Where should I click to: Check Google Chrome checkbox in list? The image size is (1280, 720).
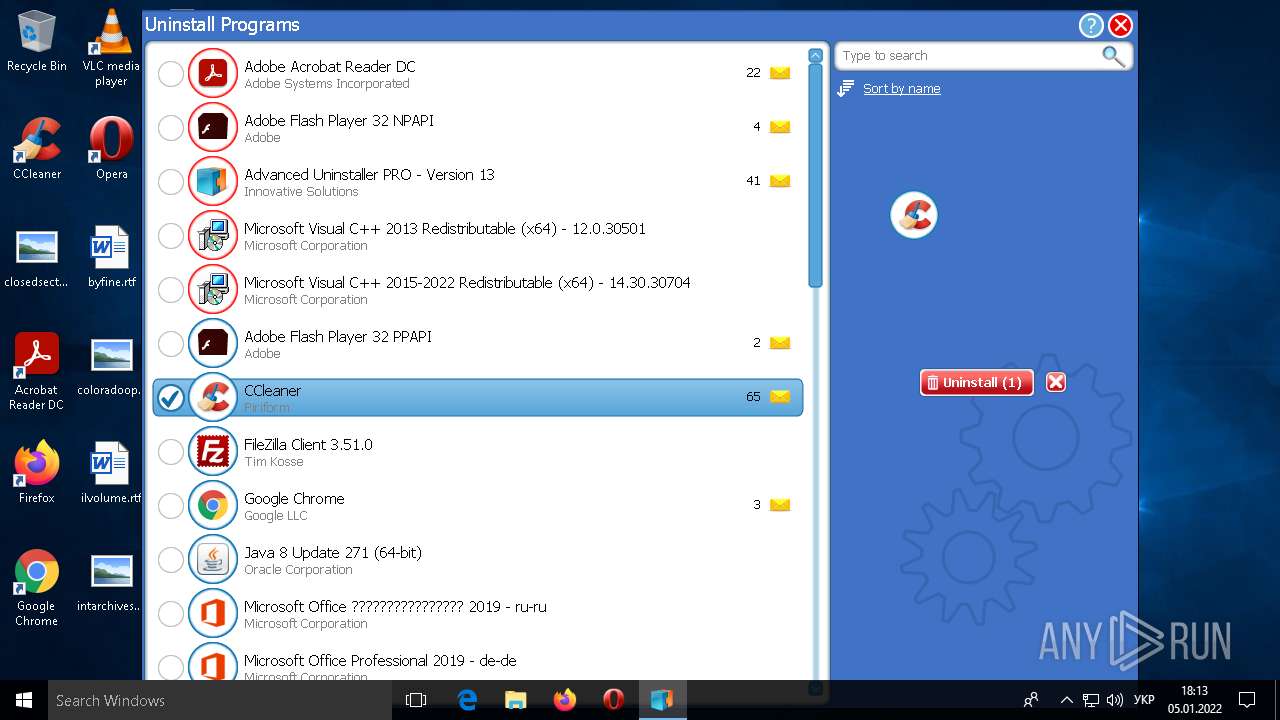click(171, 505)
